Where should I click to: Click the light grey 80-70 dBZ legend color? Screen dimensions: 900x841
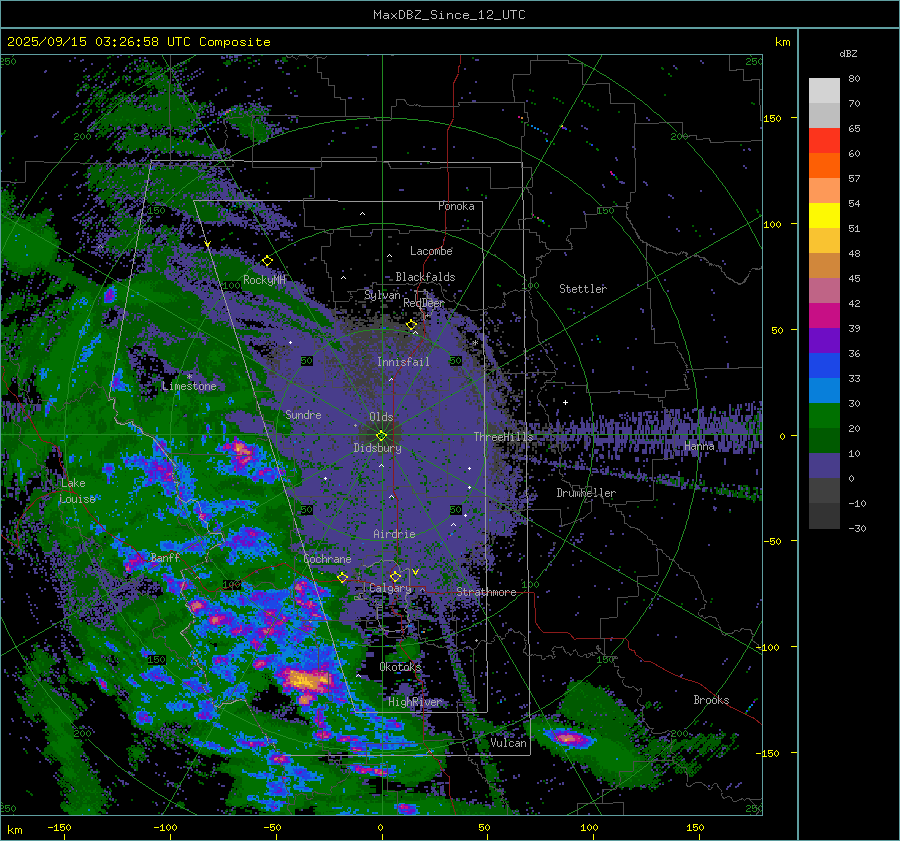click(x=824, y=91)
